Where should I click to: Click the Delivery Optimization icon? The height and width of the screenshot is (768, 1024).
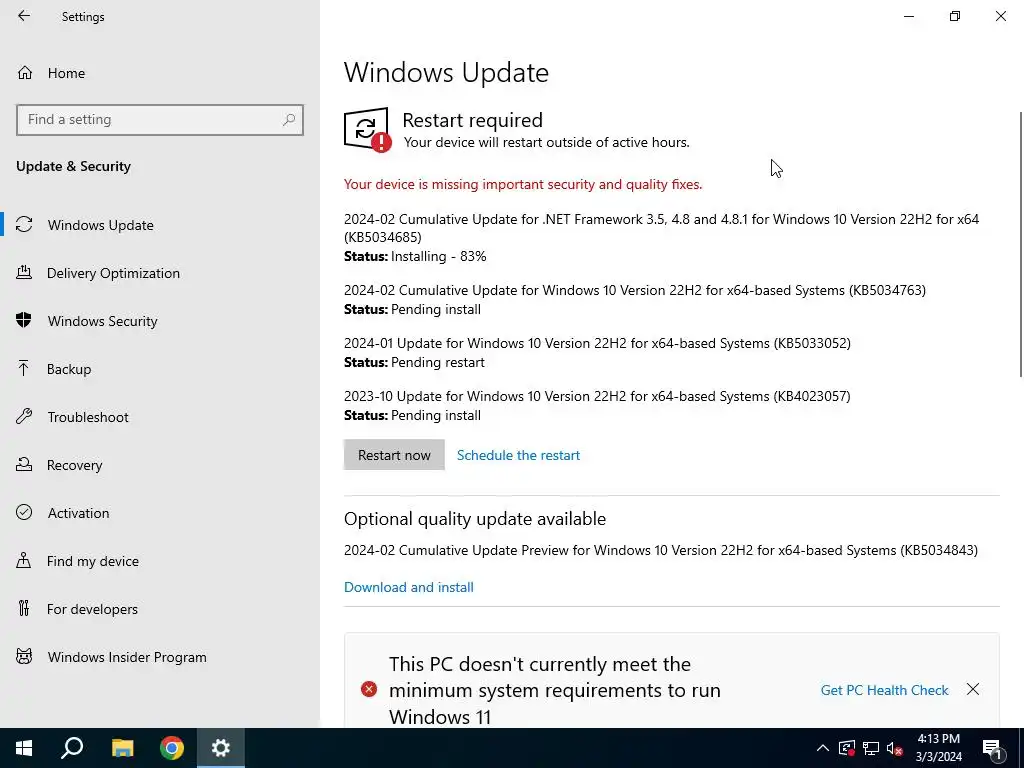pos(24,272)
